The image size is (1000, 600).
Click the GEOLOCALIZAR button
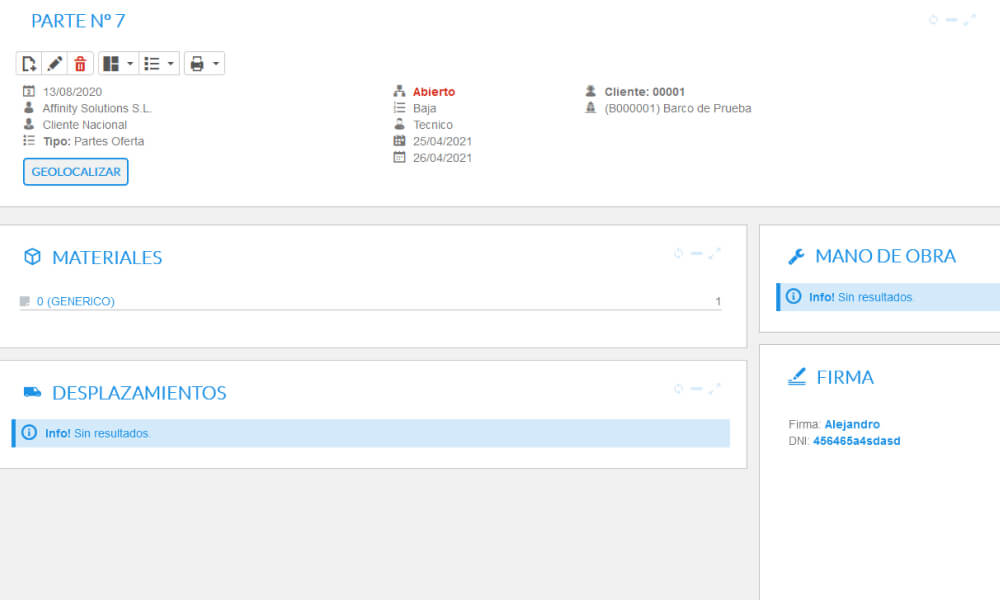click(76, 172)
